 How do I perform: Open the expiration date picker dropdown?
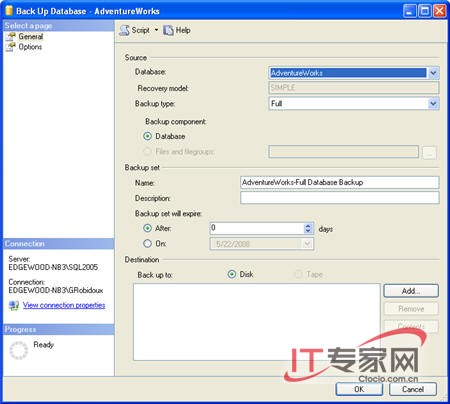307,244
